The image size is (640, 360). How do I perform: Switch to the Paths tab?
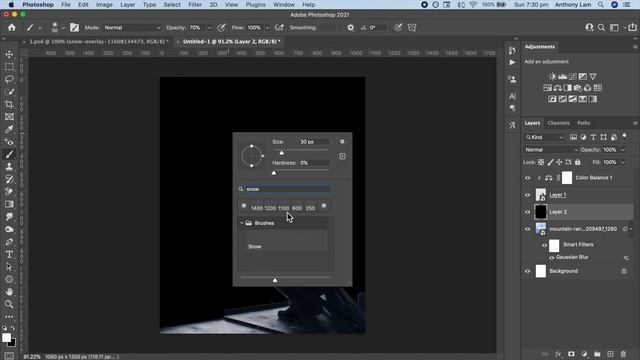pyautogui.click(x=584, y=123)
